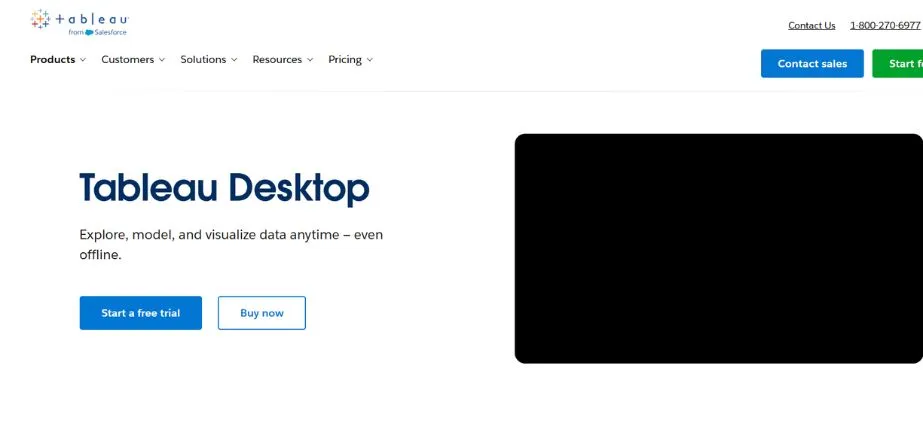Click the 1-800-270-6977 phone link

coord(885,25)
